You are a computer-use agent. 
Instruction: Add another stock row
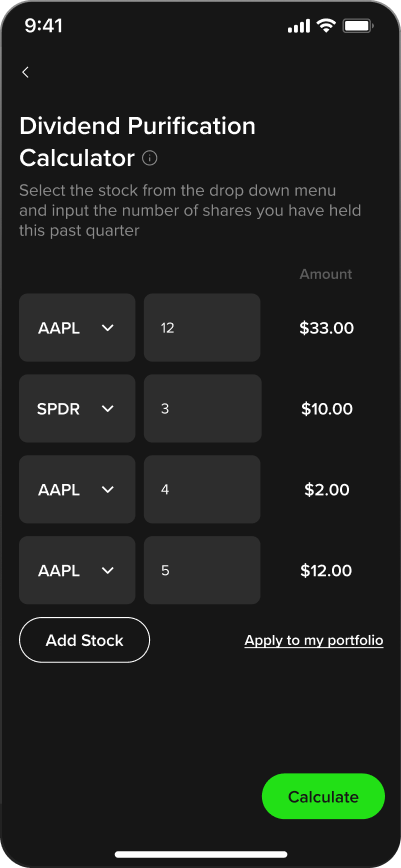(85, 640)
